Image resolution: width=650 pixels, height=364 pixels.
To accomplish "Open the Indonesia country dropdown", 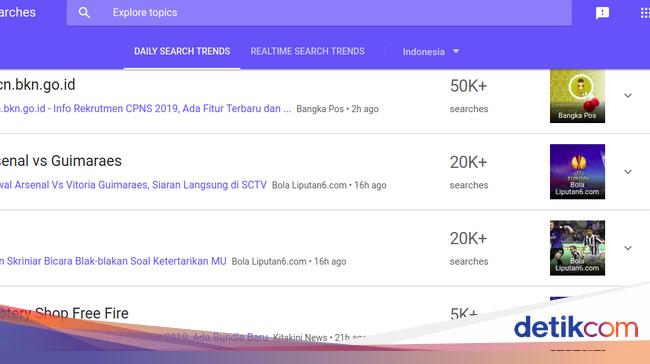I will click(431, 52).
